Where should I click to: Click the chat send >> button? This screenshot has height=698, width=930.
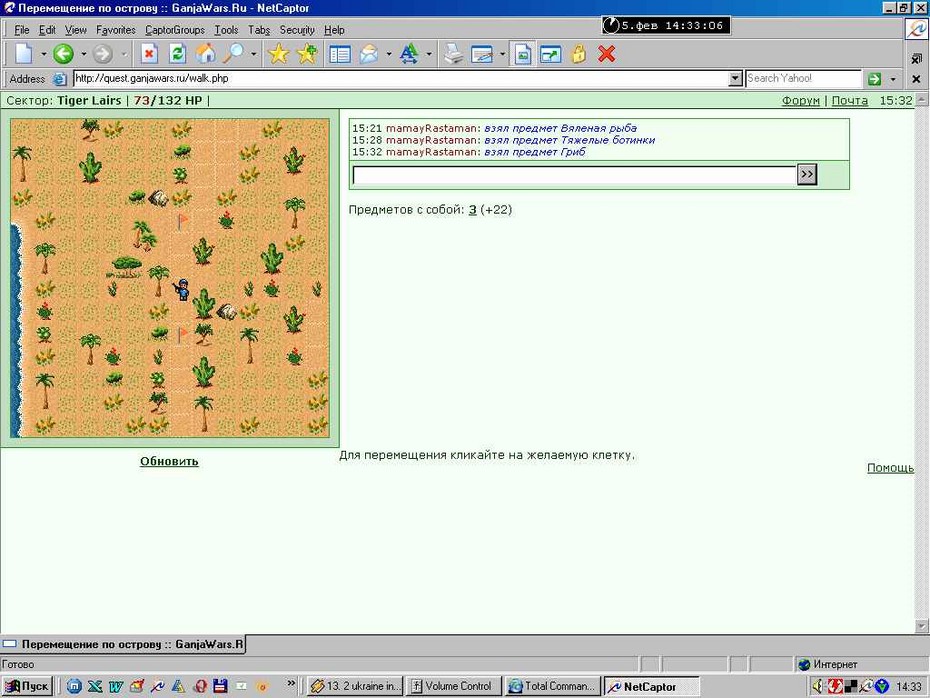coord(807,174)
